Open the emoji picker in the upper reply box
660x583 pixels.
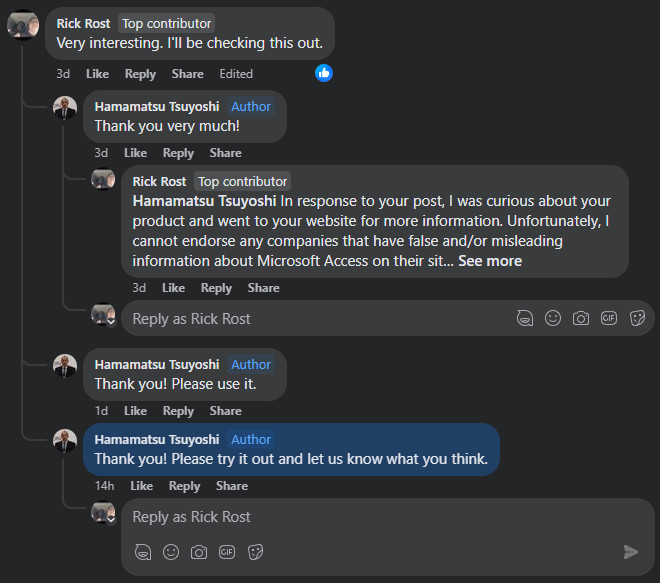point(553,318)
